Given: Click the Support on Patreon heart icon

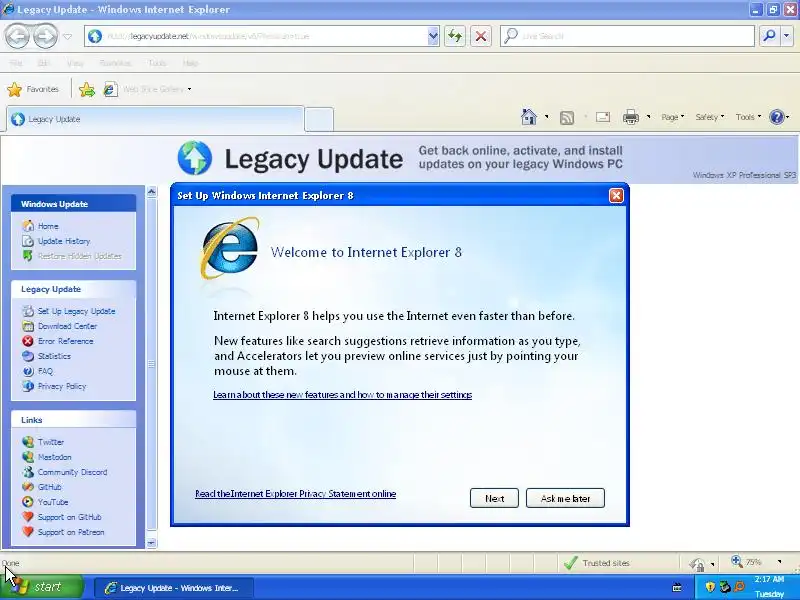Looking at the screenshot, I should click(28, 532).
